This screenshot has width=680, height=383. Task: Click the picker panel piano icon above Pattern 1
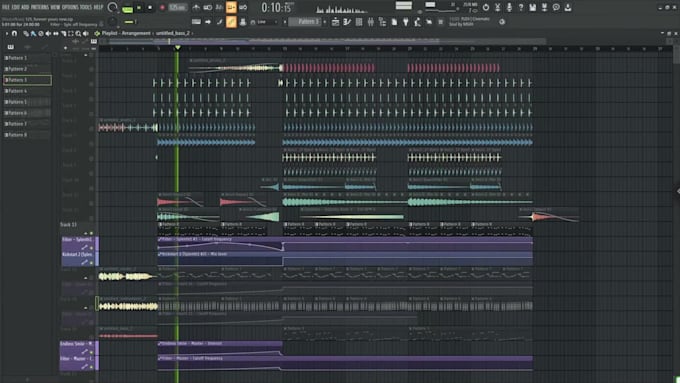click(x=11, y=47)
